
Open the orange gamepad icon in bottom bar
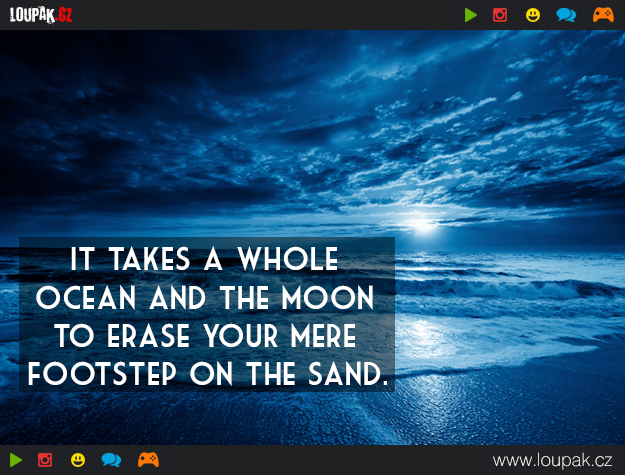(x=148, y=460)
